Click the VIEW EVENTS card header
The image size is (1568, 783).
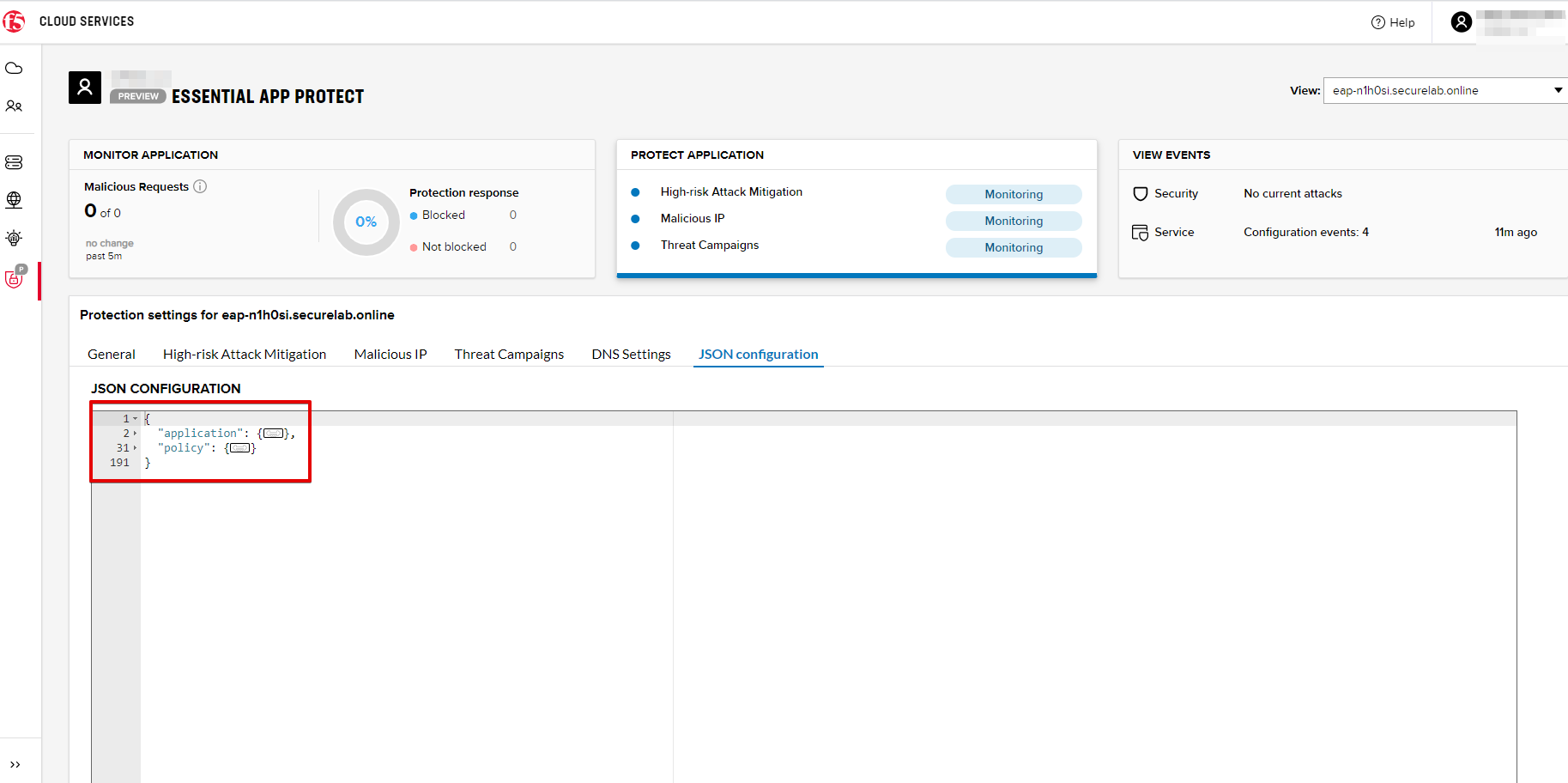point(1171,155)
